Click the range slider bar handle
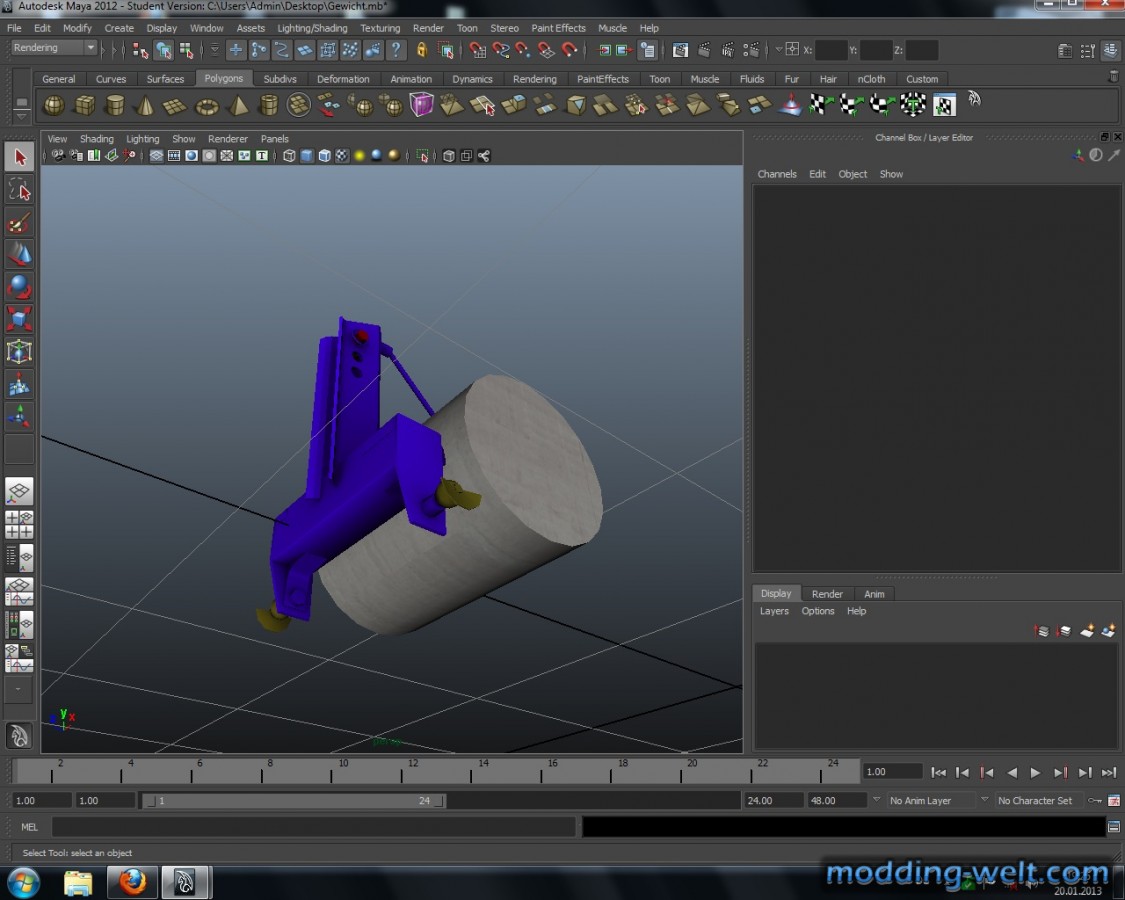The height and width of the screenshot is (900, 1125). [293, 800]
